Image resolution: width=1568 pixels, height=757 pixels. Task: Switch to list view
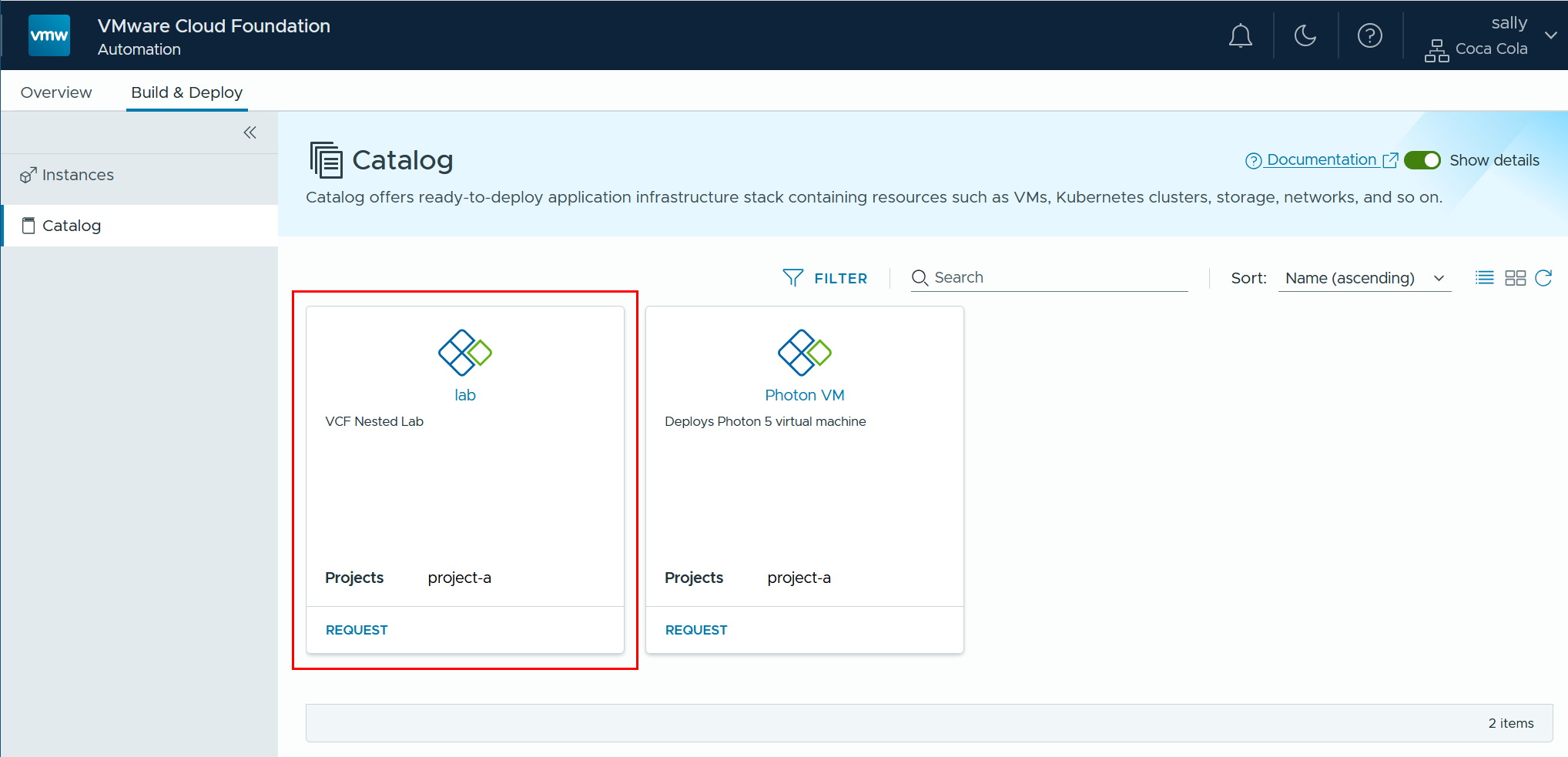[x=1485, y=278]
